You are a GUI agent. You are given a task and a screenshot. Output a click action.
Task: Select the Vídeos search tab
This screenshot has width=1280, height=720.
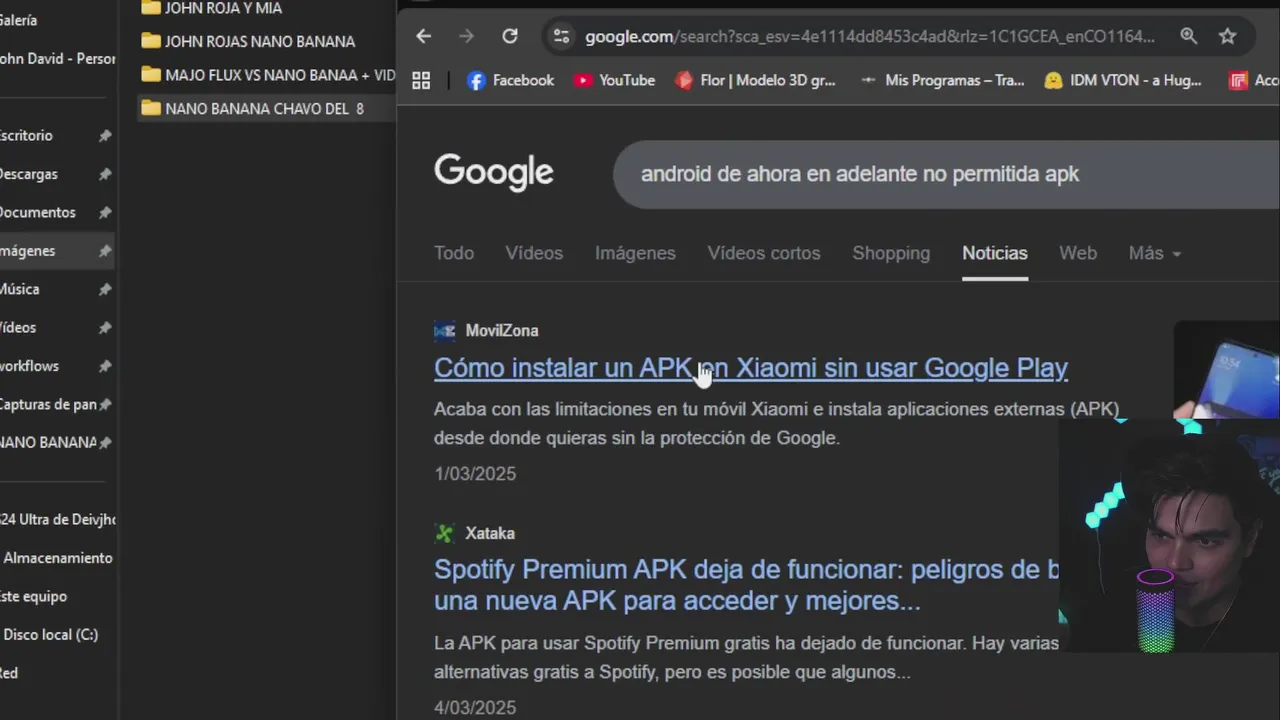[534, 253]
